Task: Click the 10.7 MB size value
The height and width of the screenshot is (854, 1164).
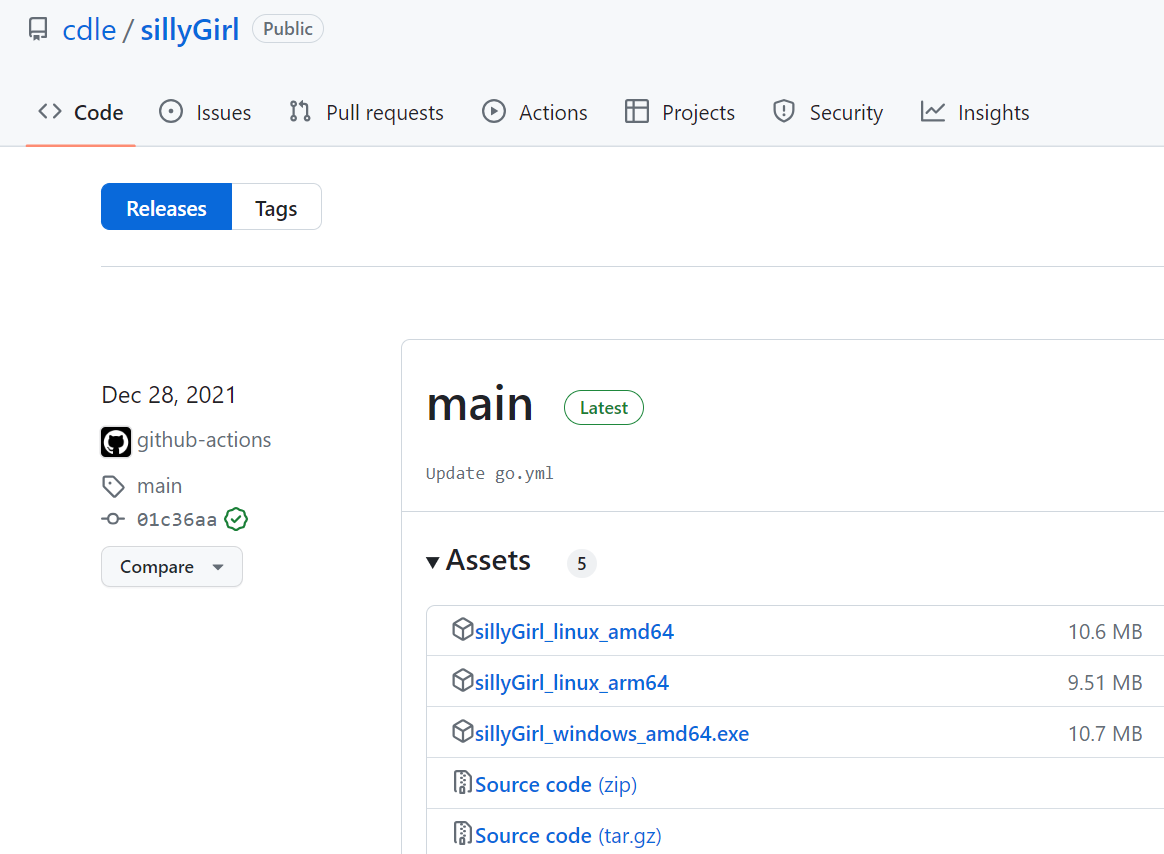Action: [1105, 734]
